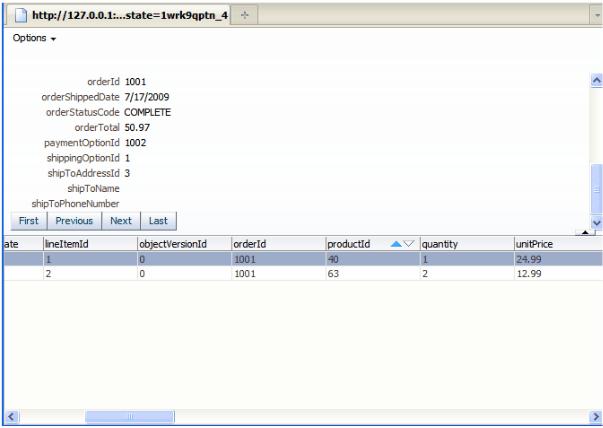Select table row with lineItemId 1

point(303,259)
